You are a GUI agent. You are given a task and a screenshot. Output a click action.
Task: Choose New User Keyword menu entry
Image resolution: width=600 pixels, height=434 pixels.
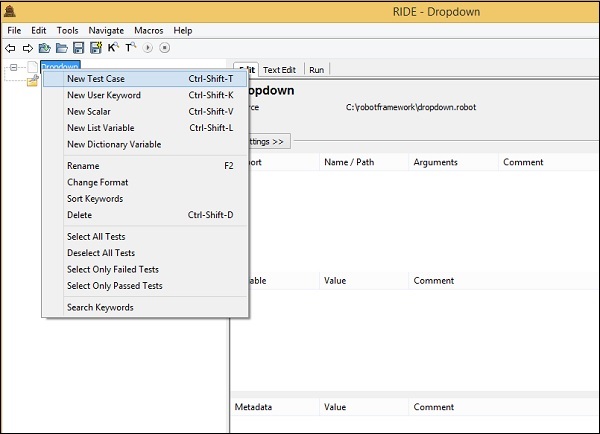coord(104,95)
